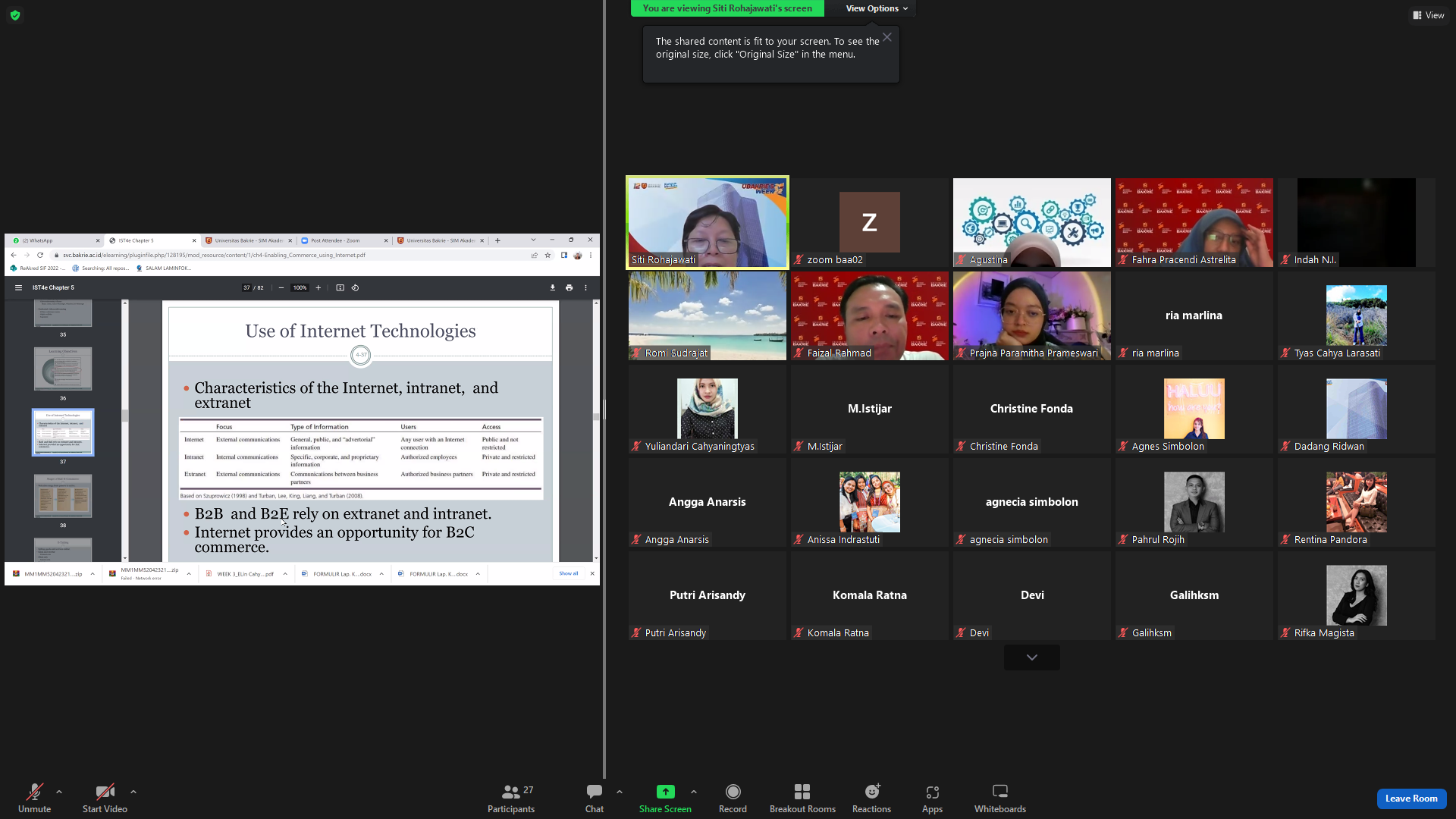Show next page of participants with down chevron
1456x819 pixels.
point(1032,657)
